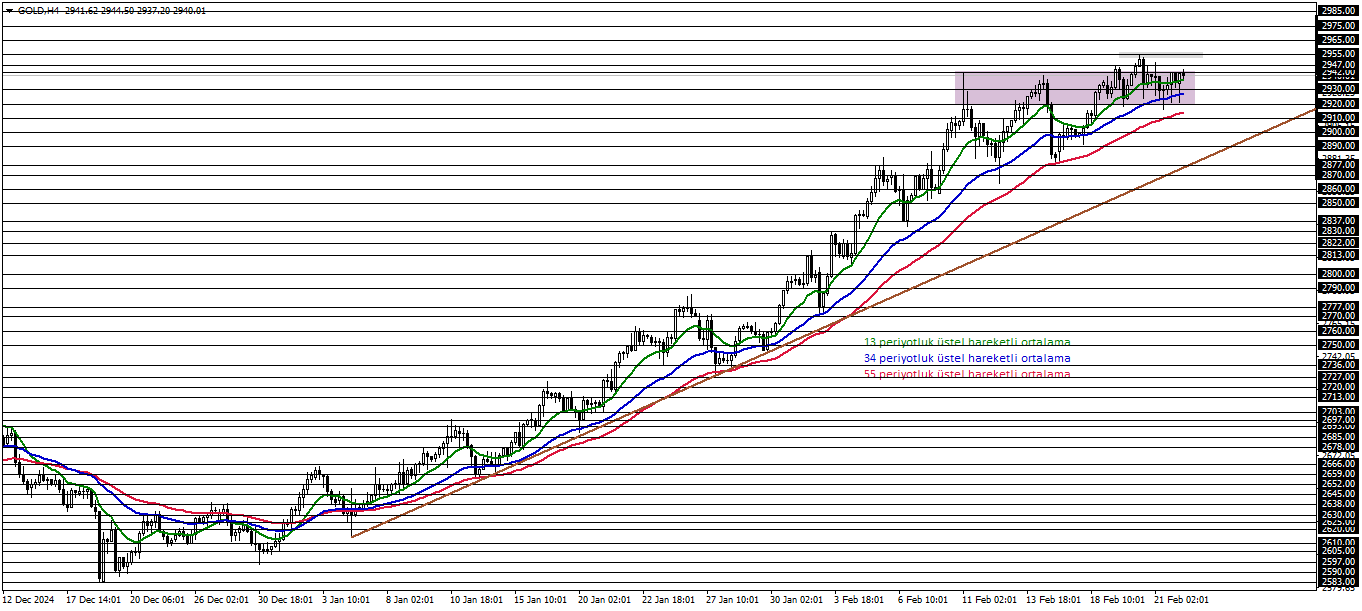This screenshot has height=611, width=1362.
Task: Click the 2750.00 price level label
Action: 1339,345
